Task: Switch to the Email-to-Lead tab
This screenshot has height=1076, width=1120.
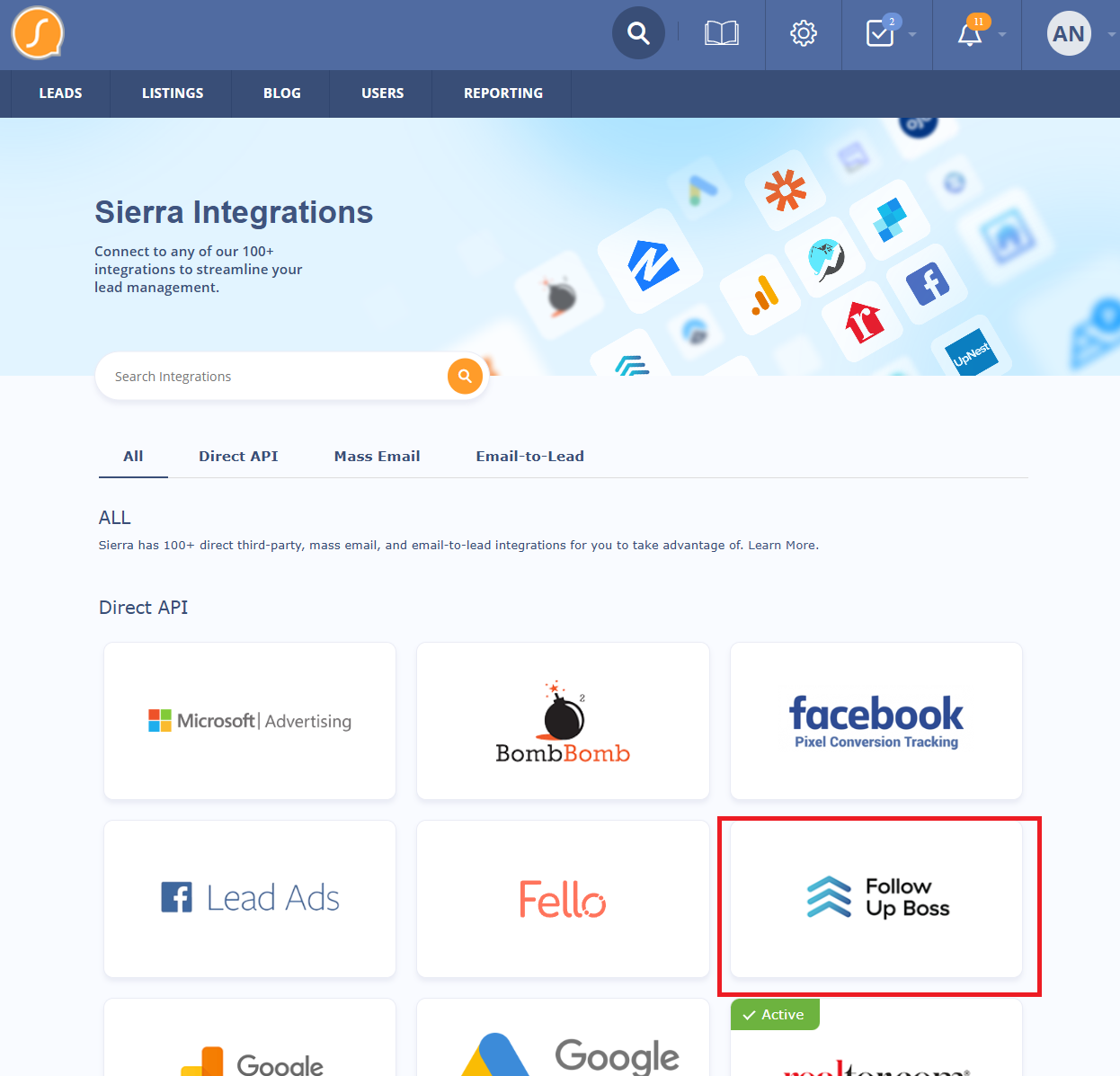Action: pyautogui.click(x=530, y=457)
